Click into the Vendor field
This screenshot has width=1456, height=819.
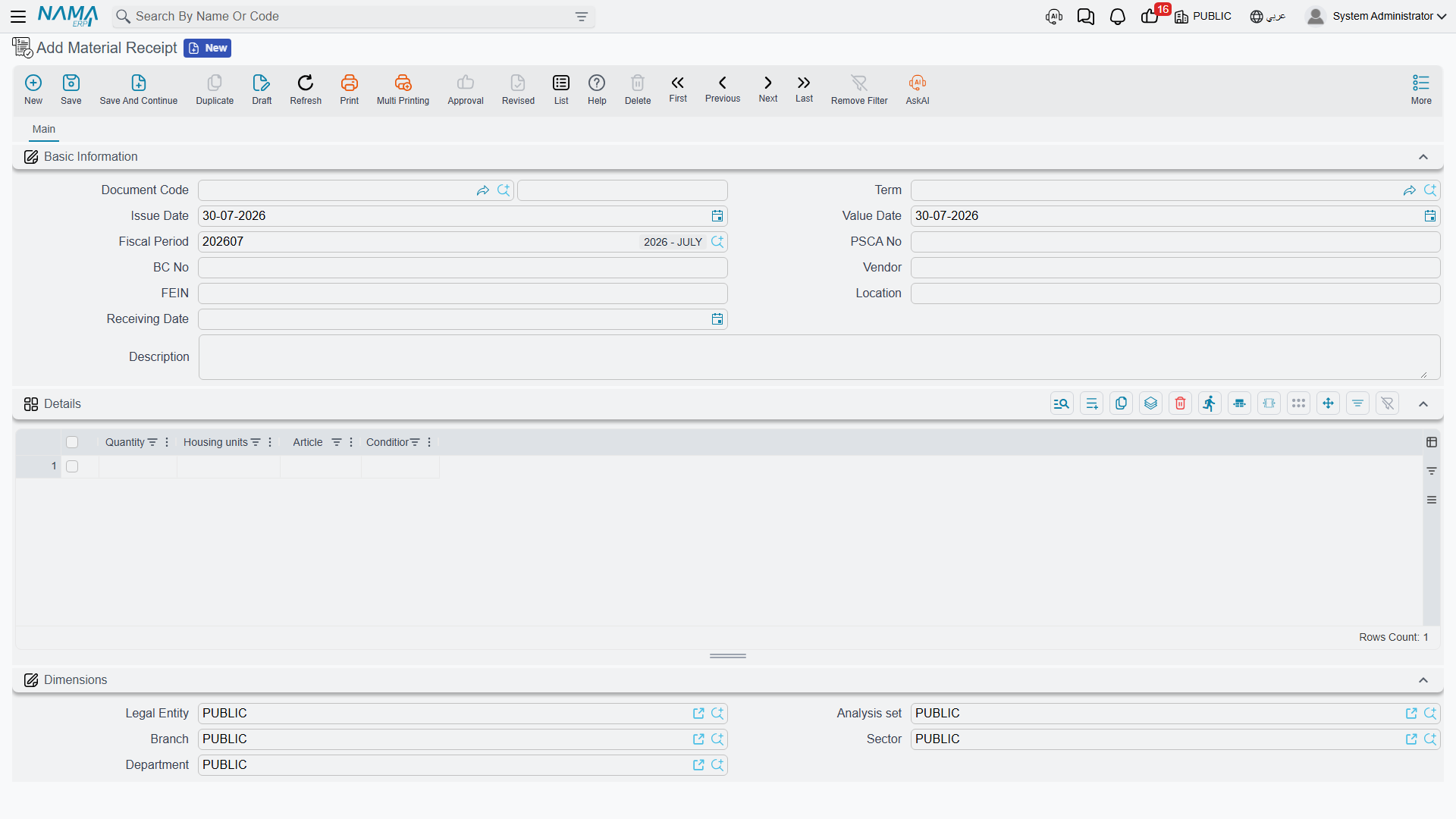coord(1175,268)
